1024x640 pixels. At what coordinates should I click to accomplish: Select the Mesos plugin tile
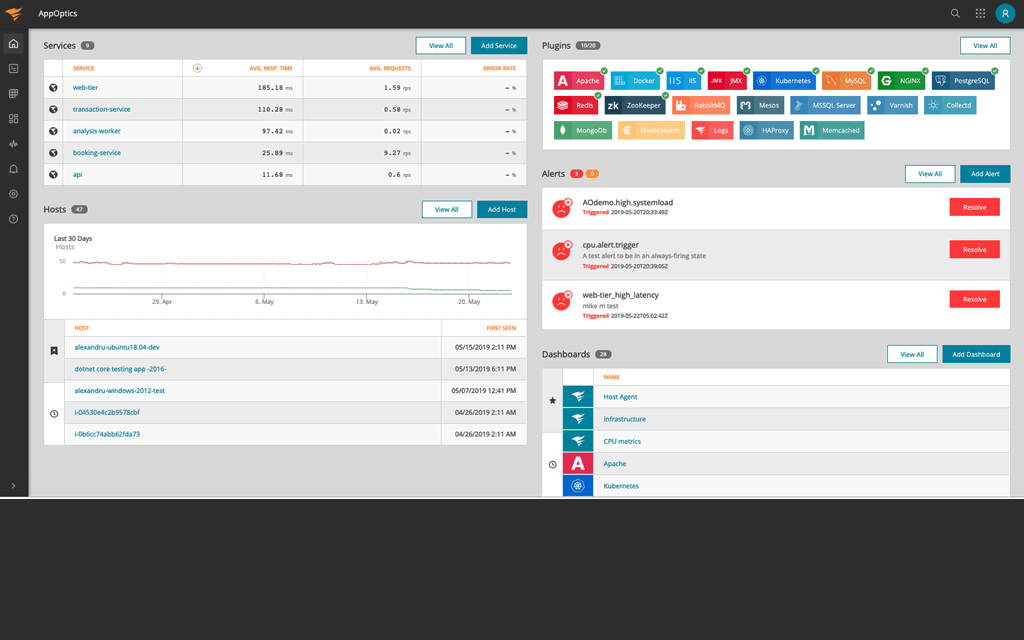(760, 105)
